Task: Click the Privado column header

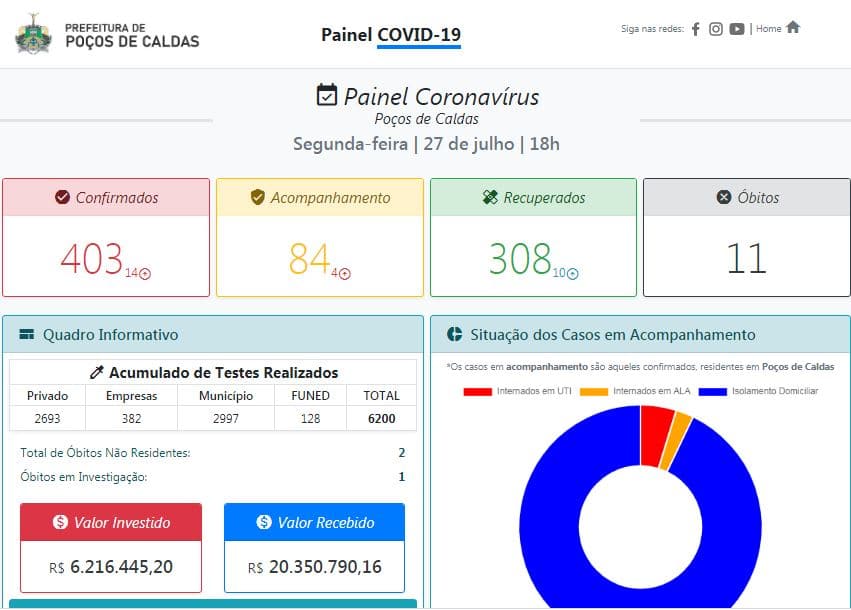Action: pos(47,396)
